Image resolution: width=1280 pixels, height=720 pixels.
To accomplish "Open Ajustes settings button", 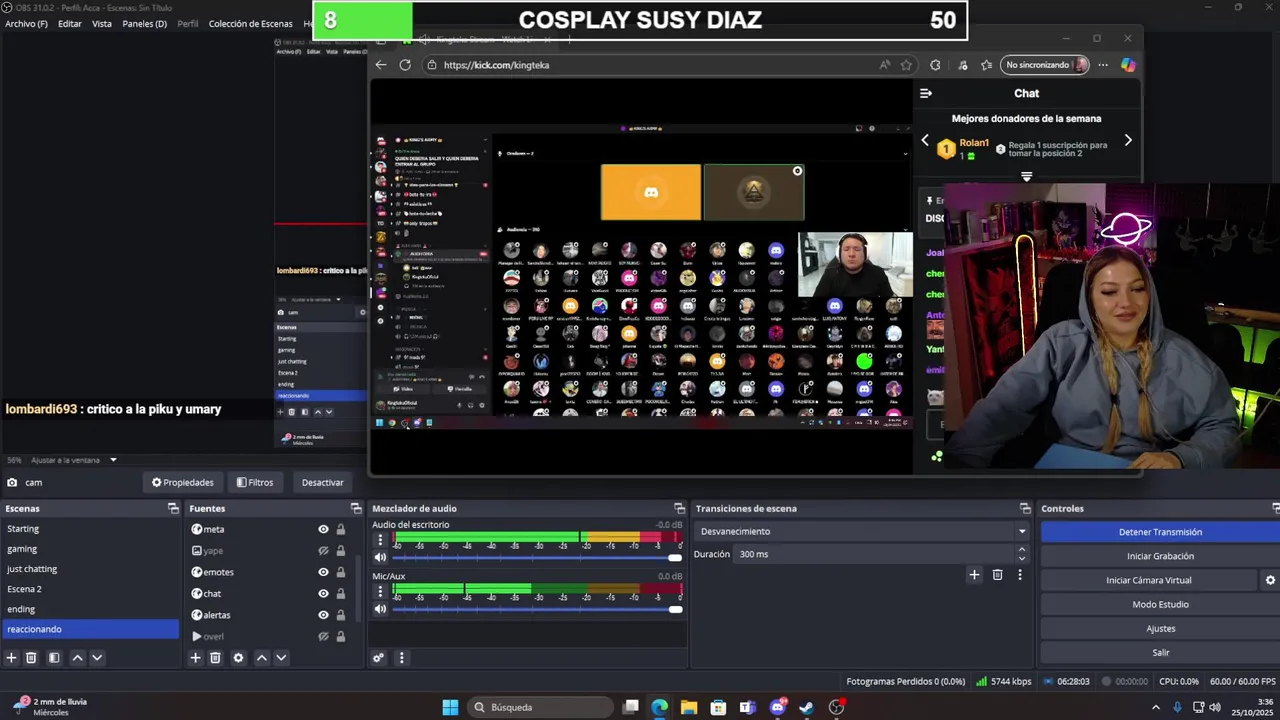I will pos(1160,628).
